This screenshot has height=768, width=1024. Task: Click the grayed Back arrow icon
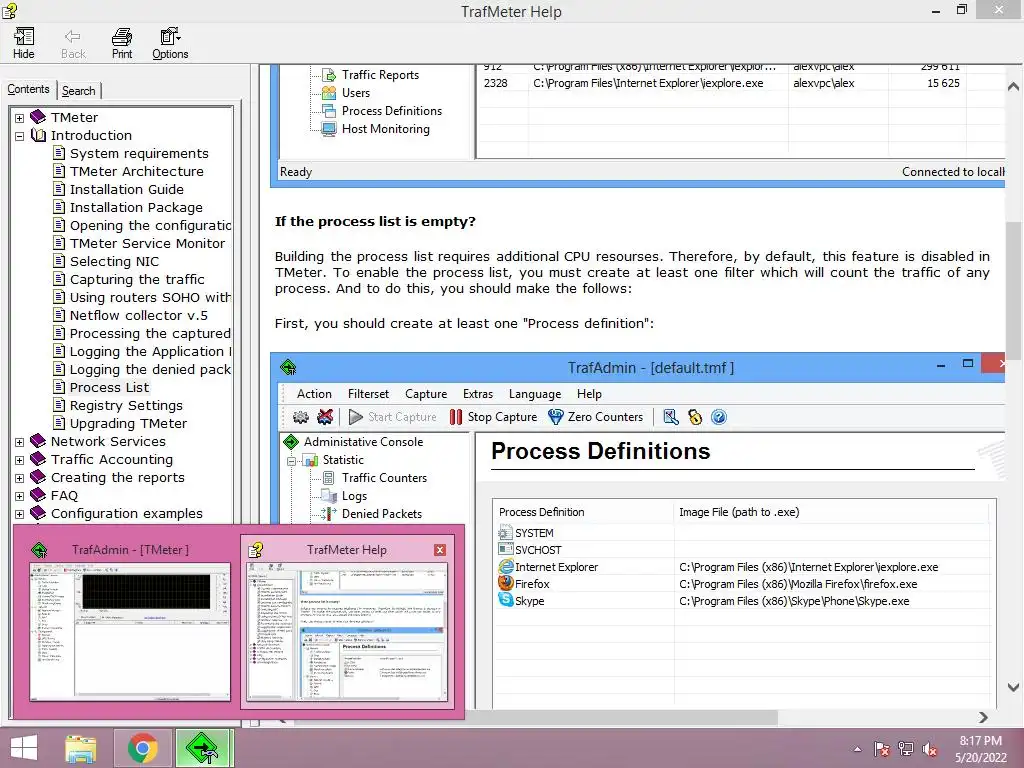72,37
